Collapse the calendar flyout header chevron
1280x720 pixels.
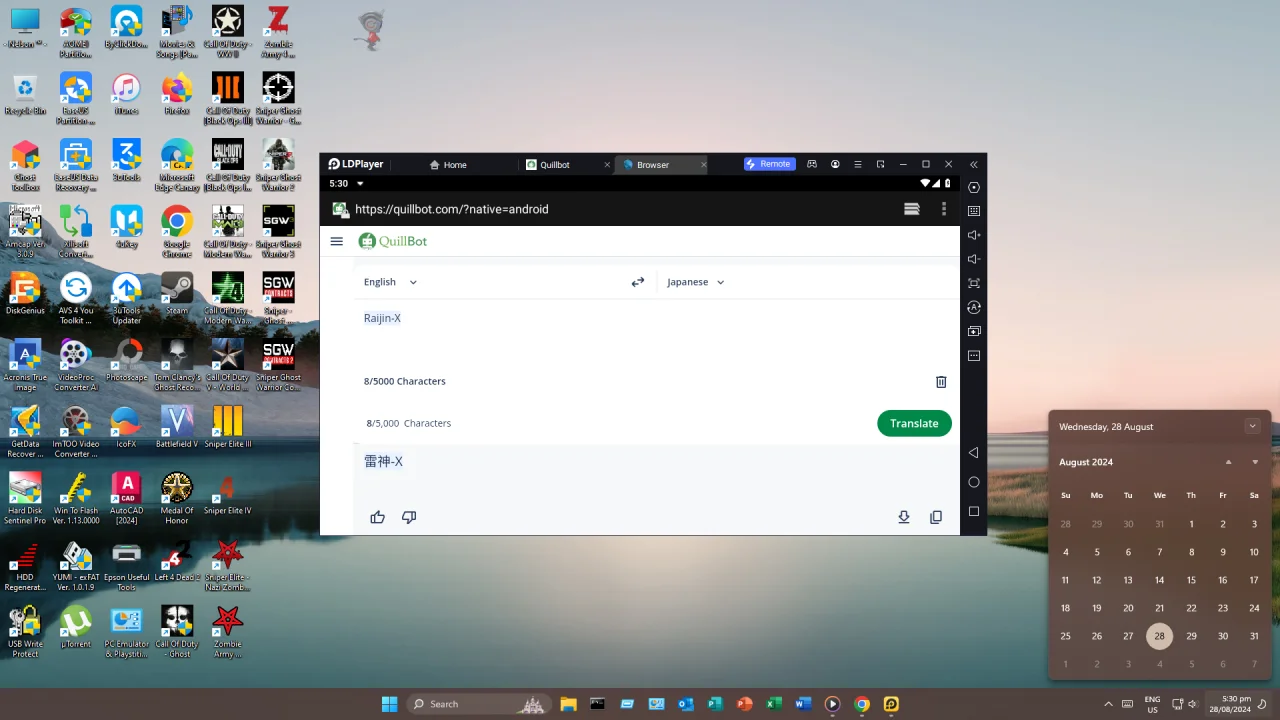1252,426
